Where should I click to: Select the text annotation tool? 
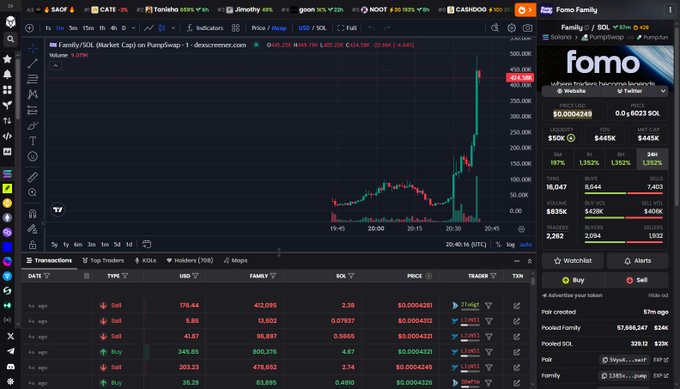33,141
